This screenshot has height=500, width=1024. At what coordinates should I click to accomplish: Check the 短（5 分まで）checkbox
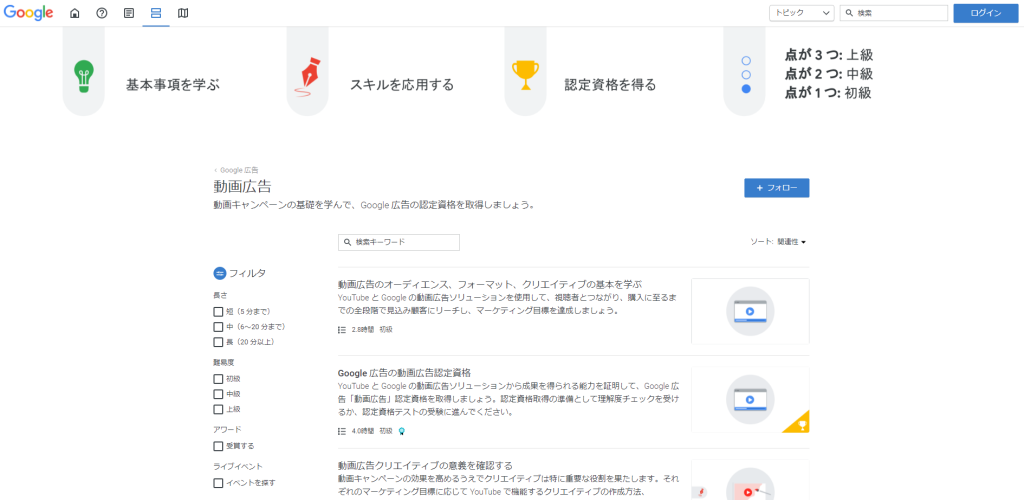pos(218,311)
